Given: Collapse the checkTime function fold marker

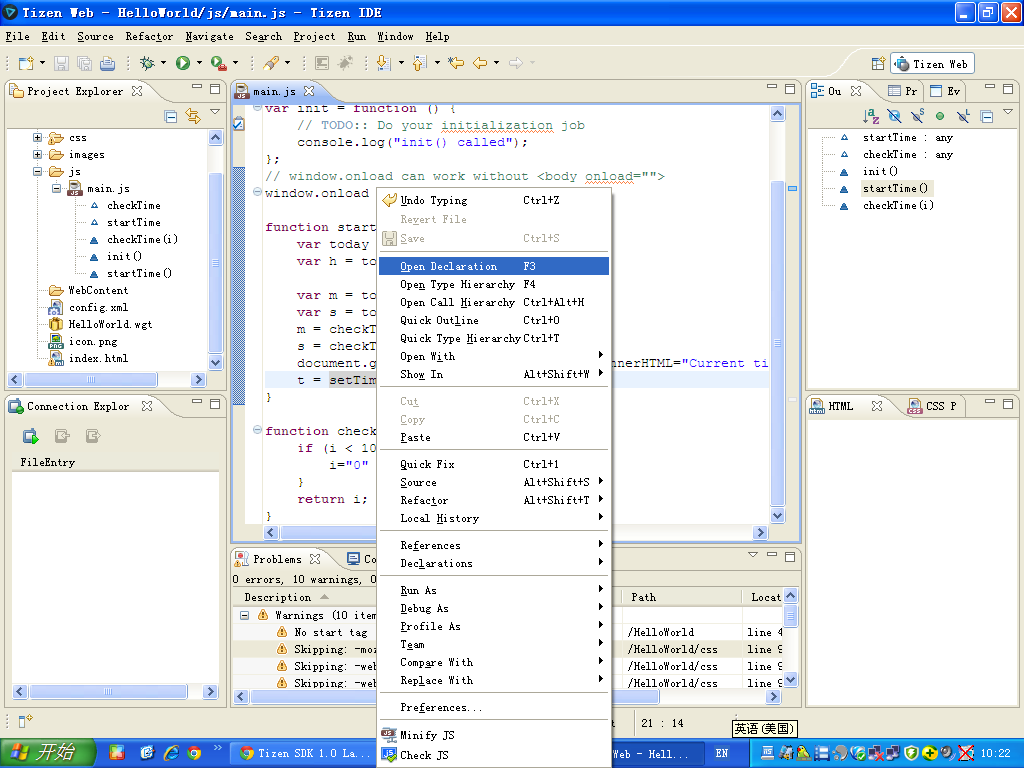Looking at the screenshot, I should [x=257, y=430].
